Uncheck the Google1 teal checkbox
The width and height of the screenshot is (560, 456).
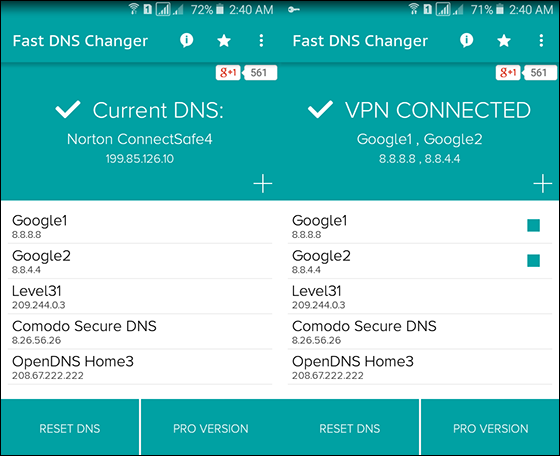pos(534,225)
